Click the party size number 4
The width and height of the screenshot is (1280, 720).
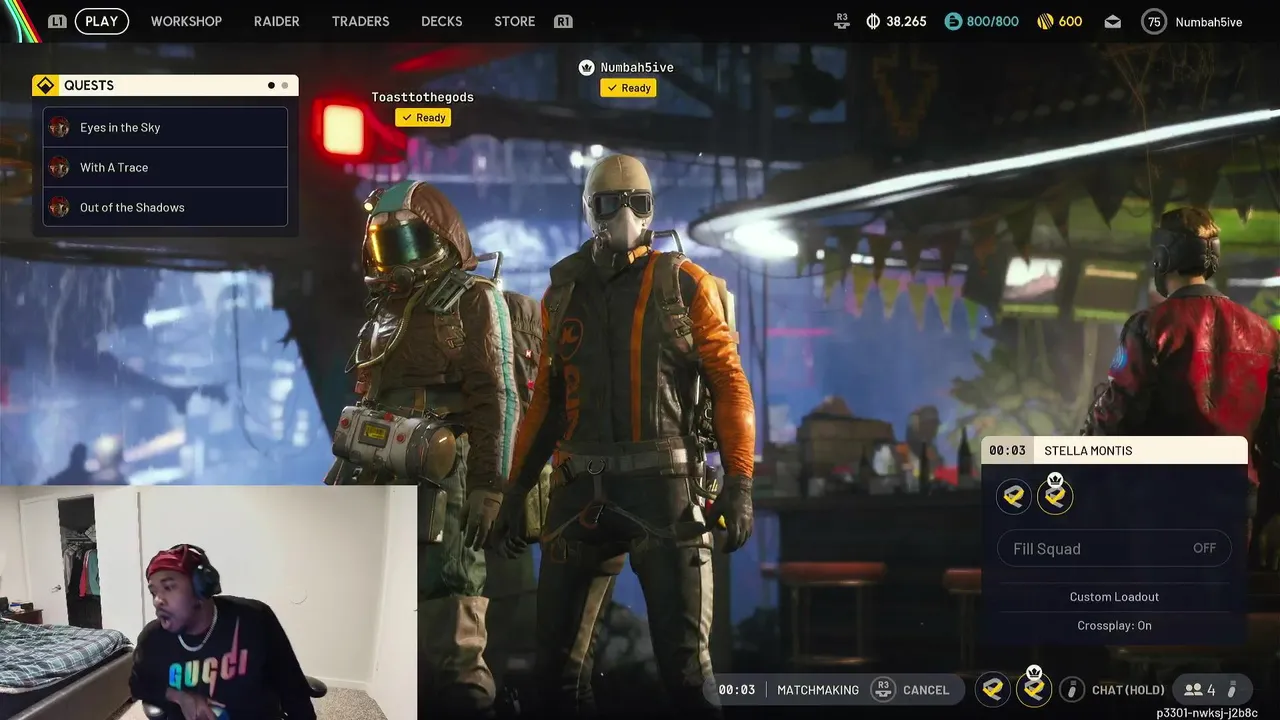(x=1211, y=690)
